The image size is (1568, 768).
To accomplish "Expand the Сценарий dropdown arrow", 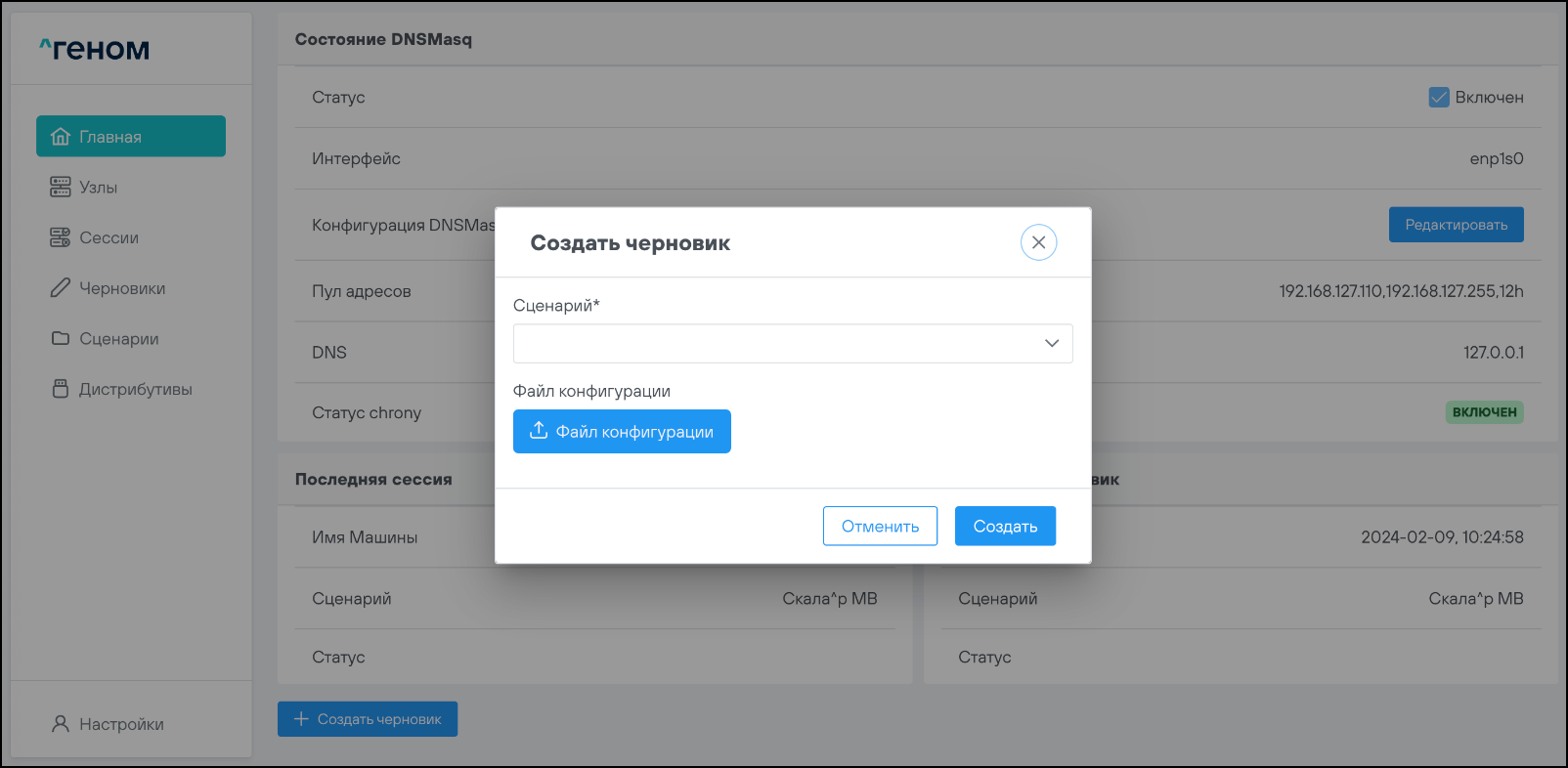I will [1052, 343].
